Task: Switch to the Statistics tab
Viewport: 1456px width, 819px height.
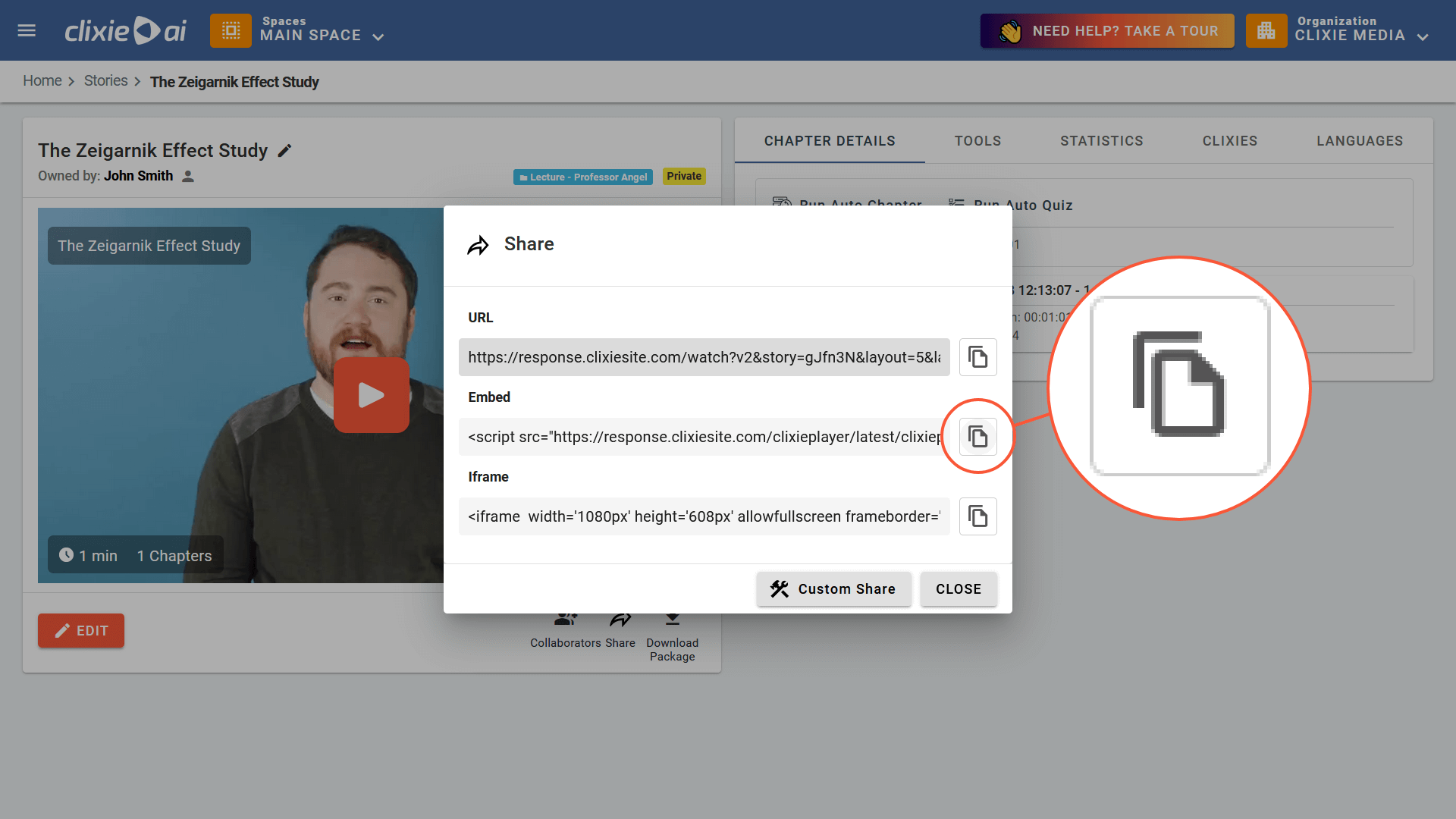Action: click(x=1102, y=141)
